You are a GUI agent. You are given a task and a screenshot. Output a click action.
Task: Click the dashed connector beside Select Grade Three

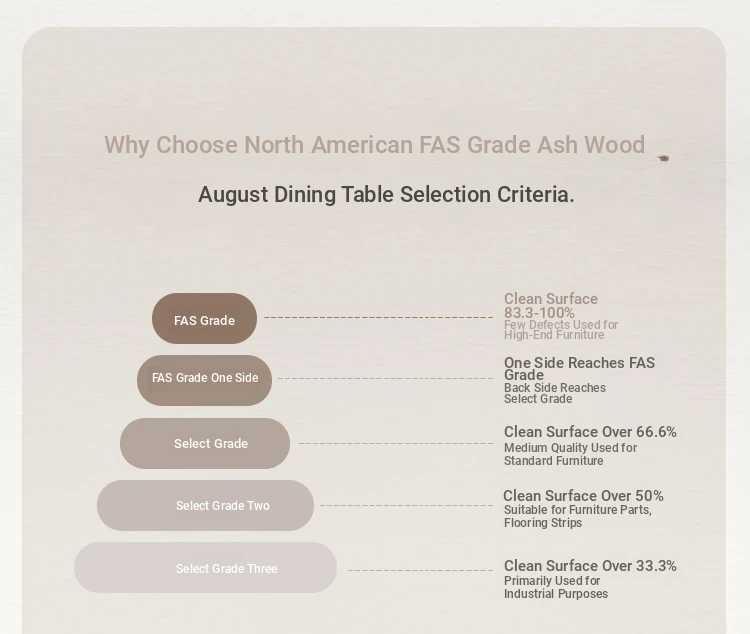[421, 571]
